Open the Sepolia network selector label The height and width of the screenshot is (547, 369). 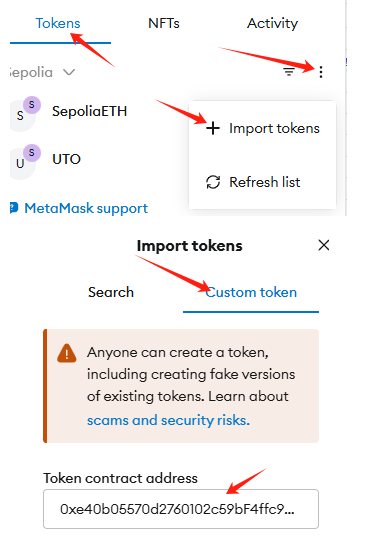(x=31, y=73)
